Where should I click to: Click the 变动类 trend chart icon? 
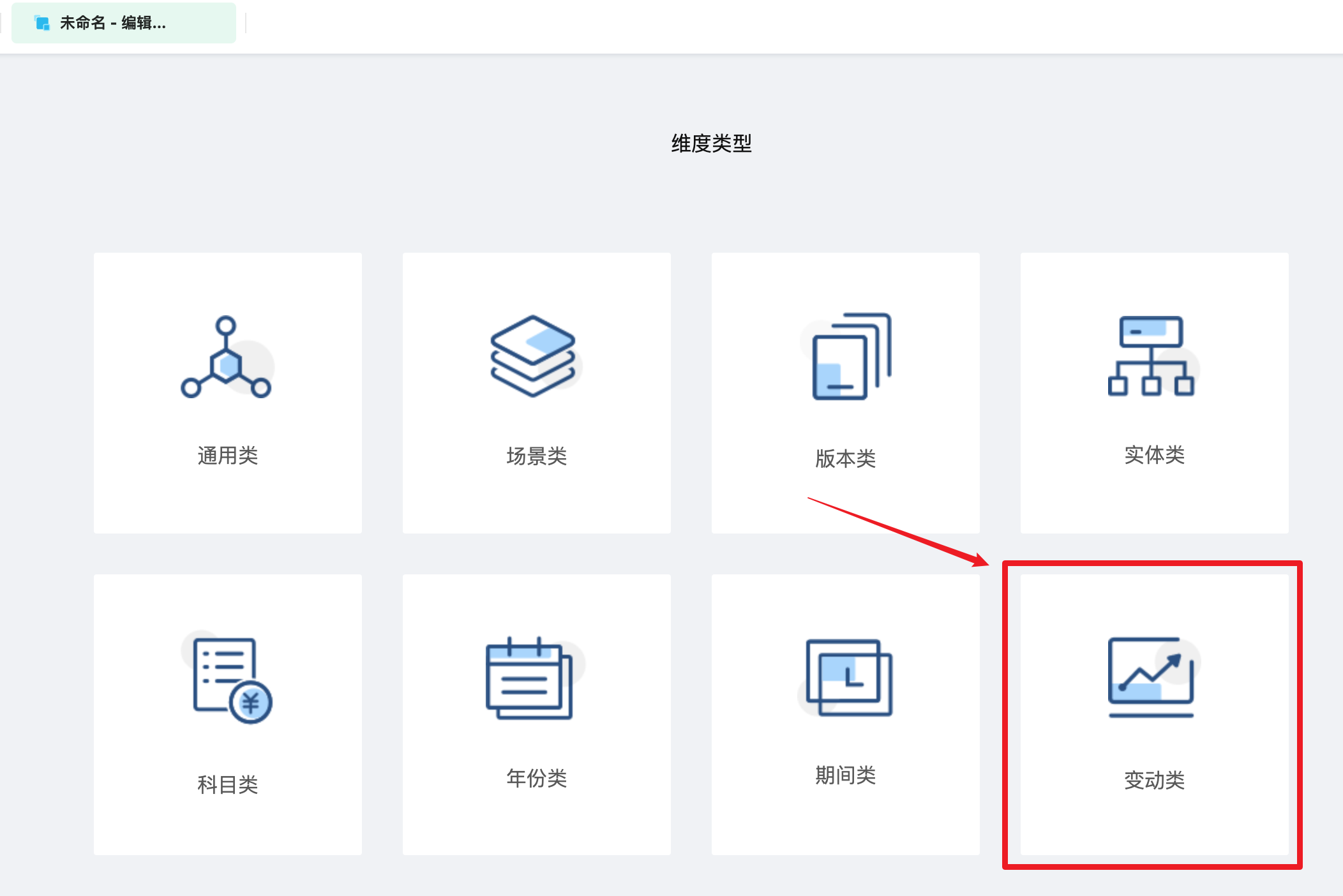coord(1152,677)
